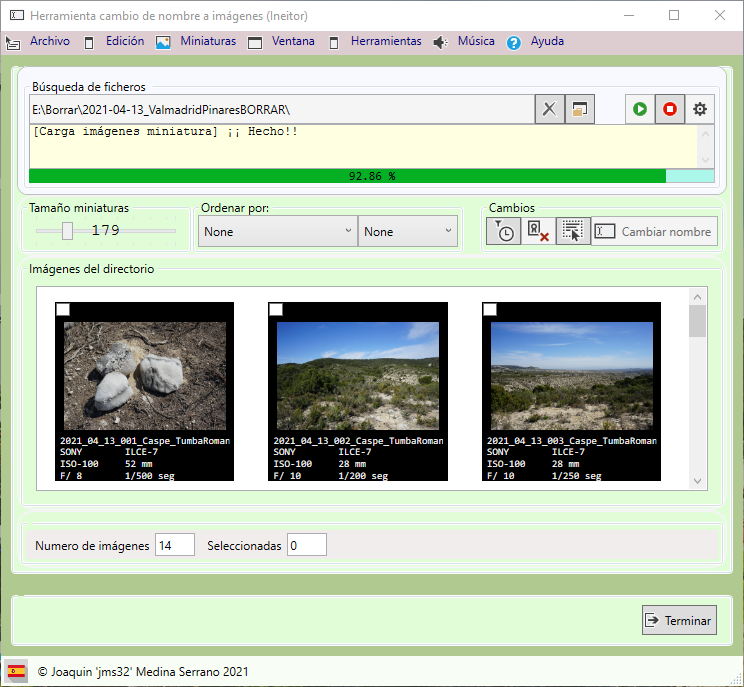Click the clock date-change icon in Cambios
Viewport: 744px width, 687px height.
coord(504,231)
